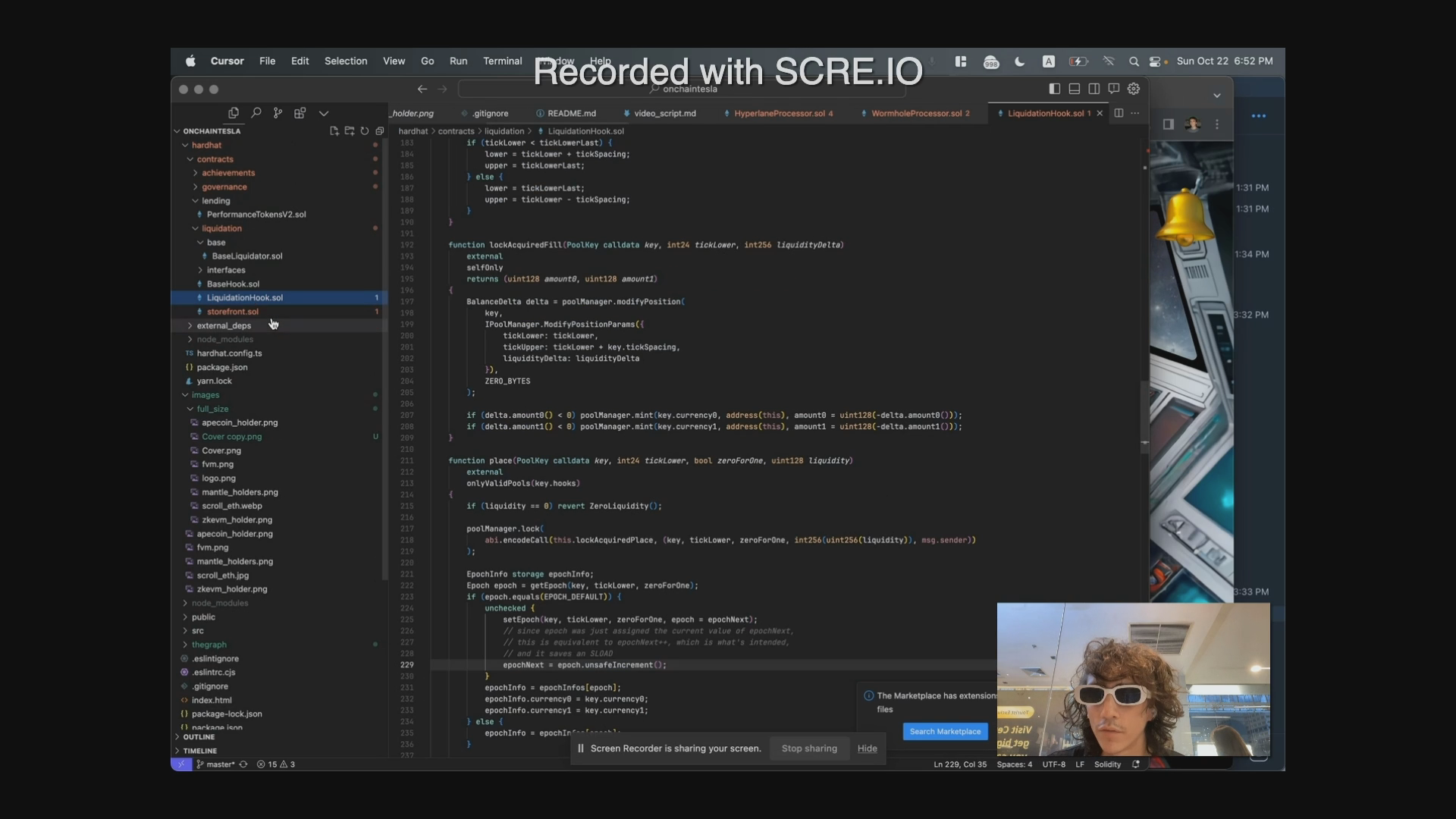Split the editor to the right

coord(1119,113)
